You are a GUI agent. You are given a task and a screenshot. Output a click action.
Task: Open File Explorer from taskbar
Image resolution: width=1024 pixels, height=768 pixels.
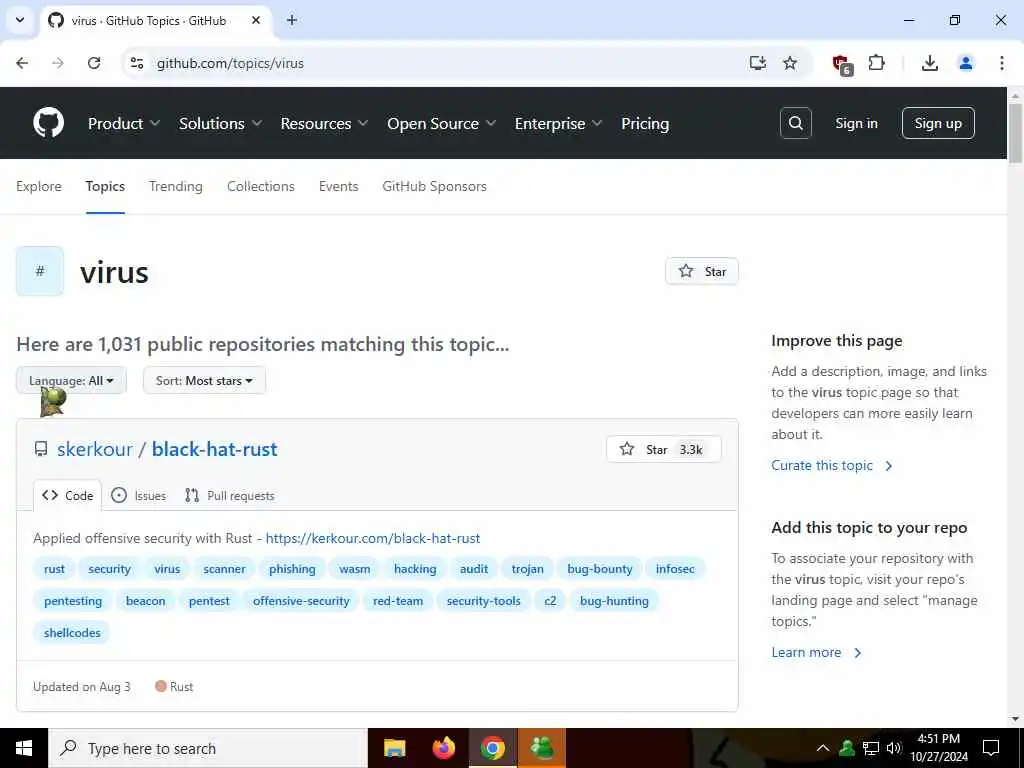[394, 748]
